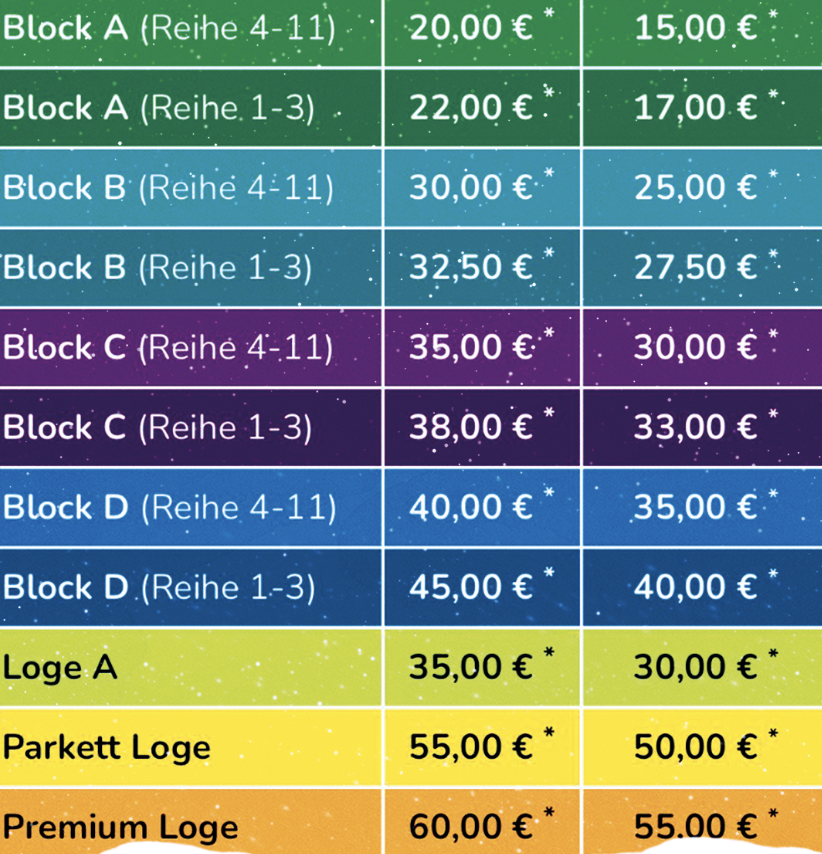Select the Block B (Reihe 4-11) row label
This screenshot has width=822, height=854.
pyautogui.click(x=168, y=188)
